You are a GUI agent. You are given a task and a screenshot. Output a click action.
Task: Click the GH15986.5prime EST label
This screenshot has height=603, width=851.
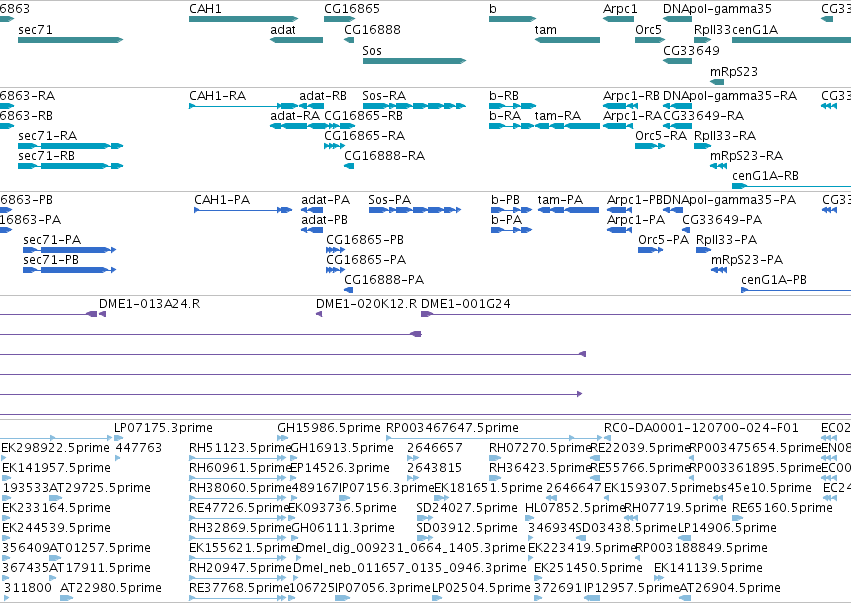329,428
